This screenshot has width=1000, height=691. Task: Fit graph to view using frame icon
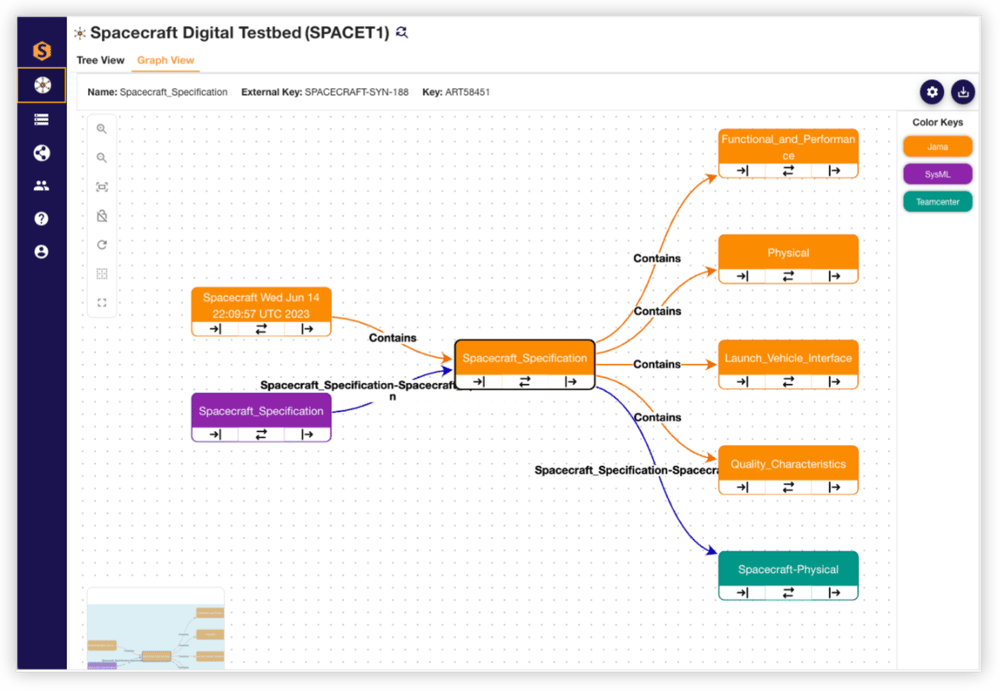(102, 187)
